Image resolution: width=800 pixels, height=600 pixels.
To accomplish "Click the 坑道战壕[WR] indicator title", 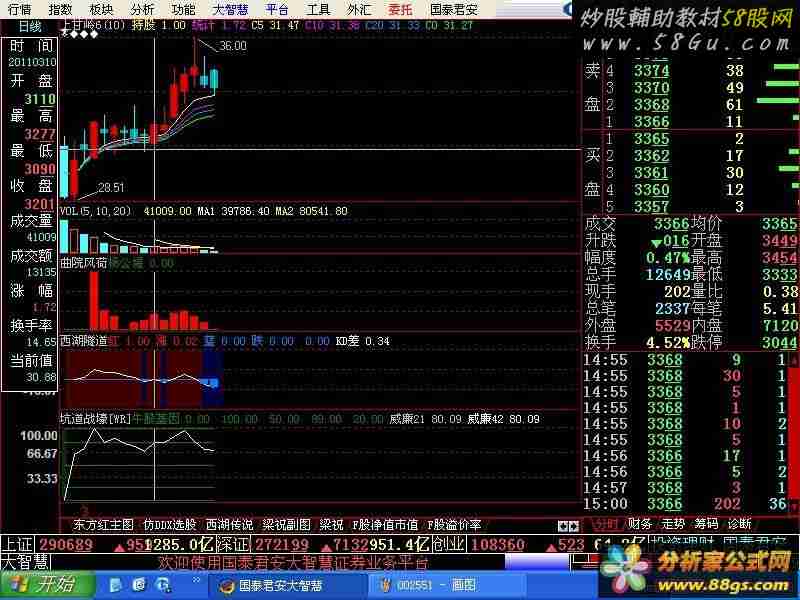I will point(95,419).
